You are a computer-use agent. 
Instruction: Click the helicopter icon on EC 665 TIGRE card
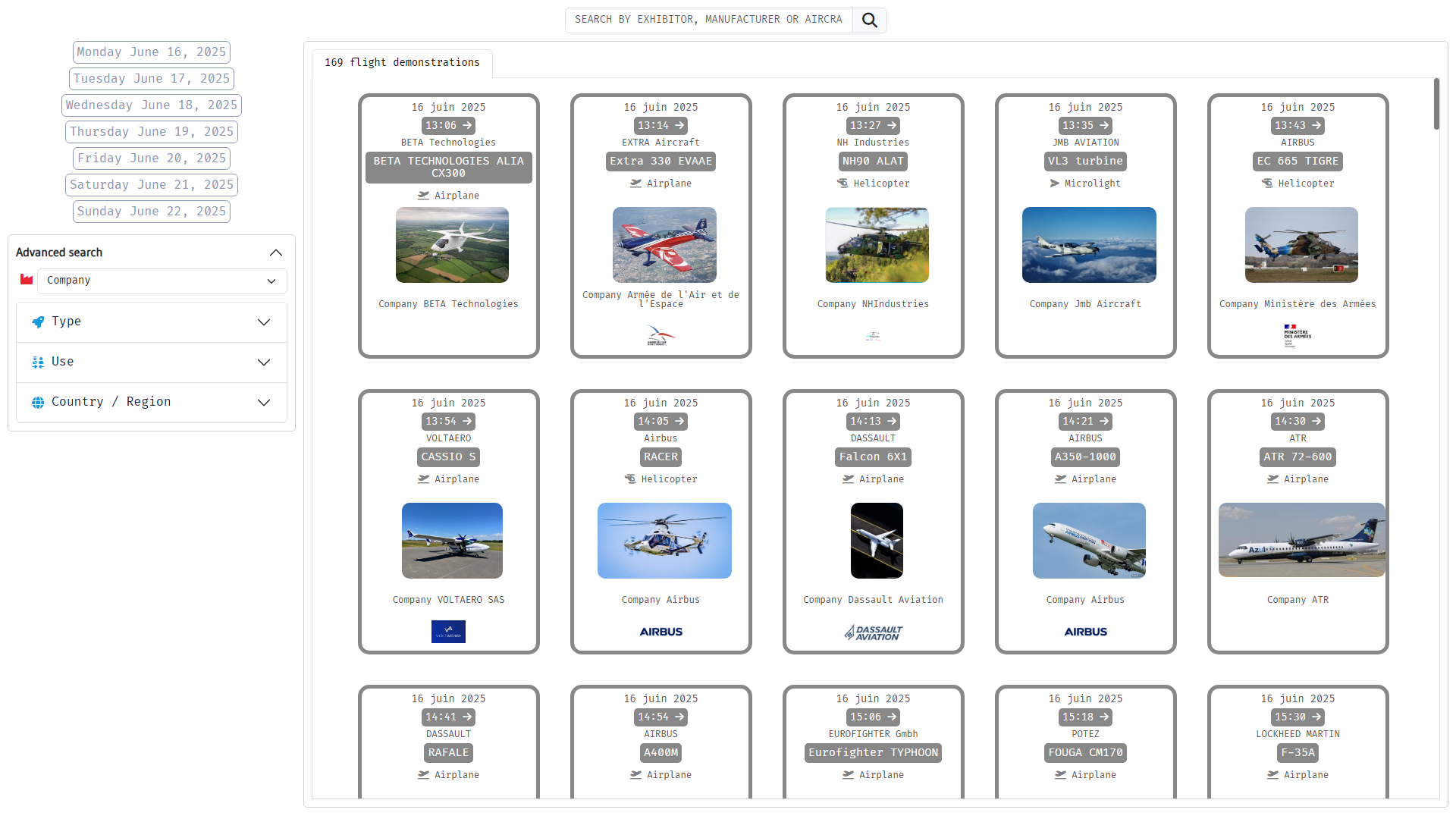[x=1267, y=184]
